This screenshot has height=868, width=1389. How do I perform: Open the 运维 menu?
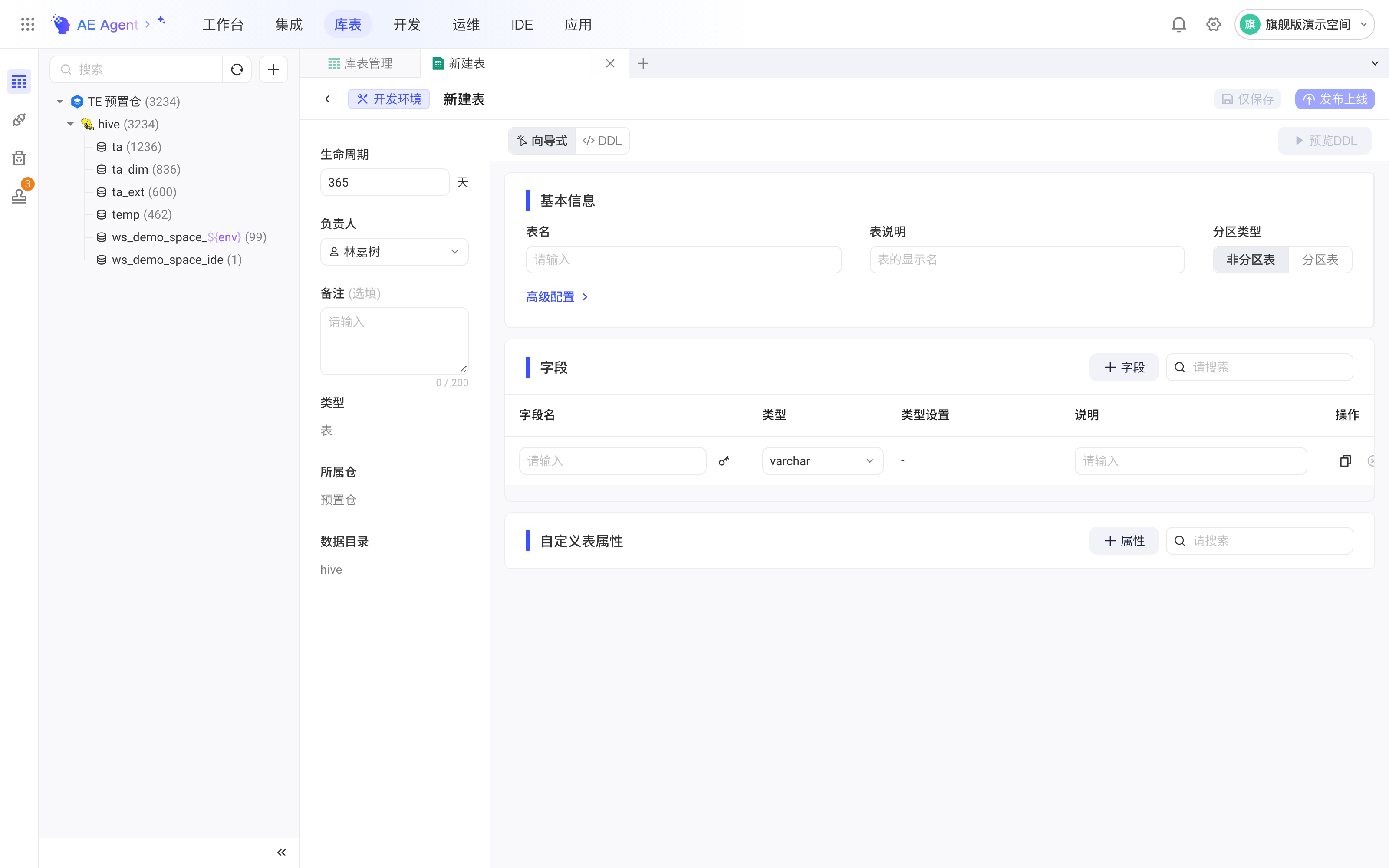coord(465,24)
